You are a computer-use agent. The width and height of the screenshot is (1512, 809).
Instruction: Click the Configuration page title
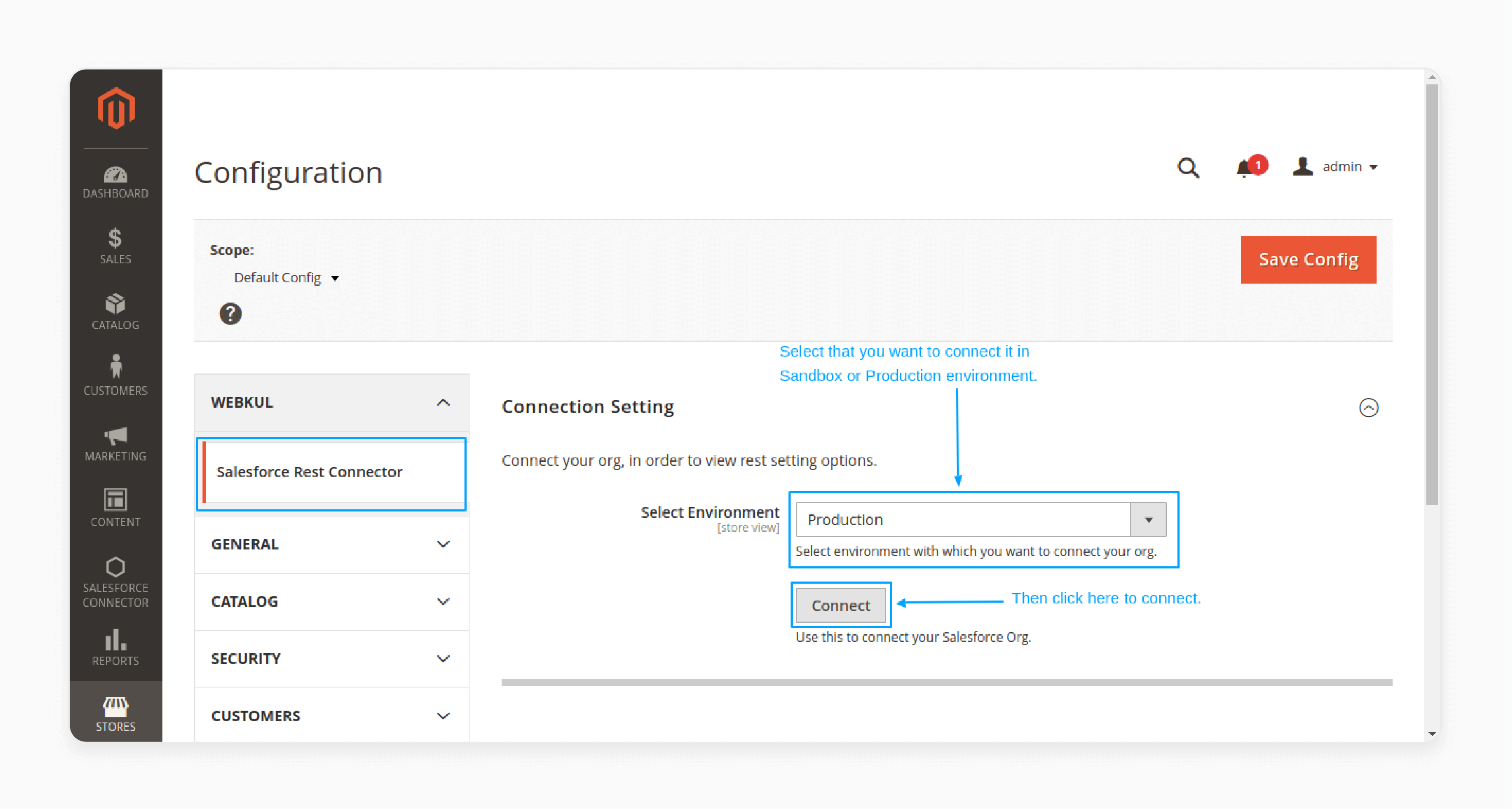pyautogui.click(x=288, y=173)
